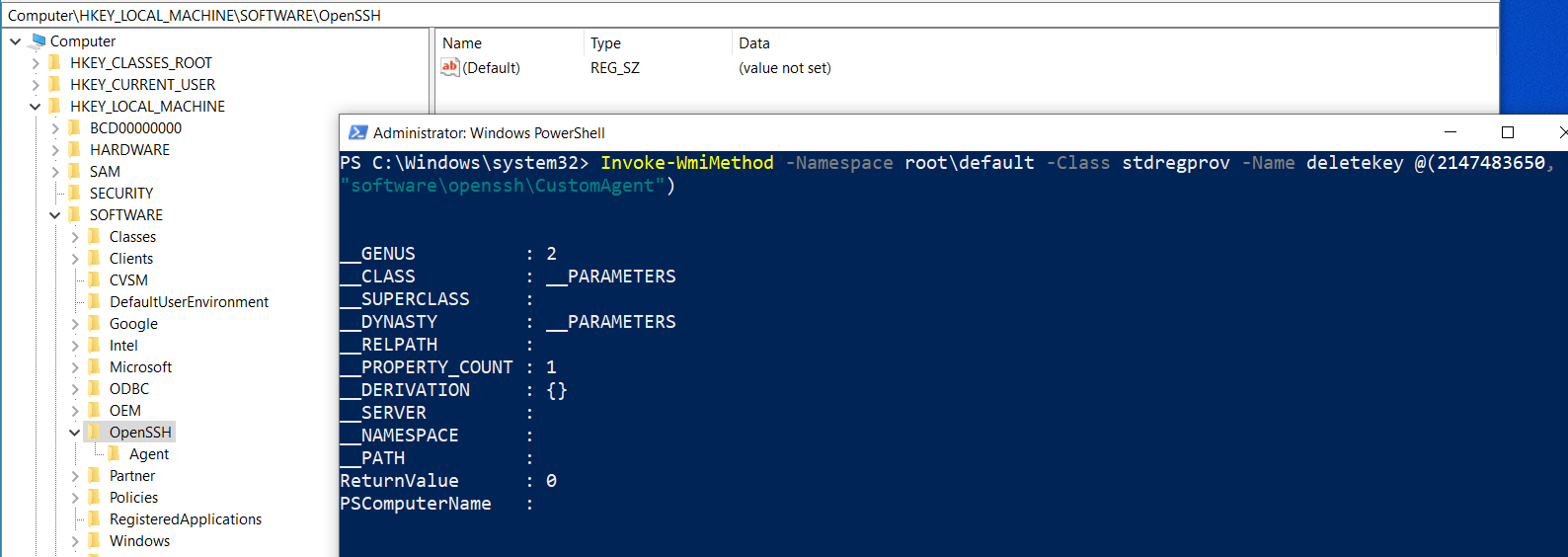Click the Clients folder icon

(x=95, y=258)
